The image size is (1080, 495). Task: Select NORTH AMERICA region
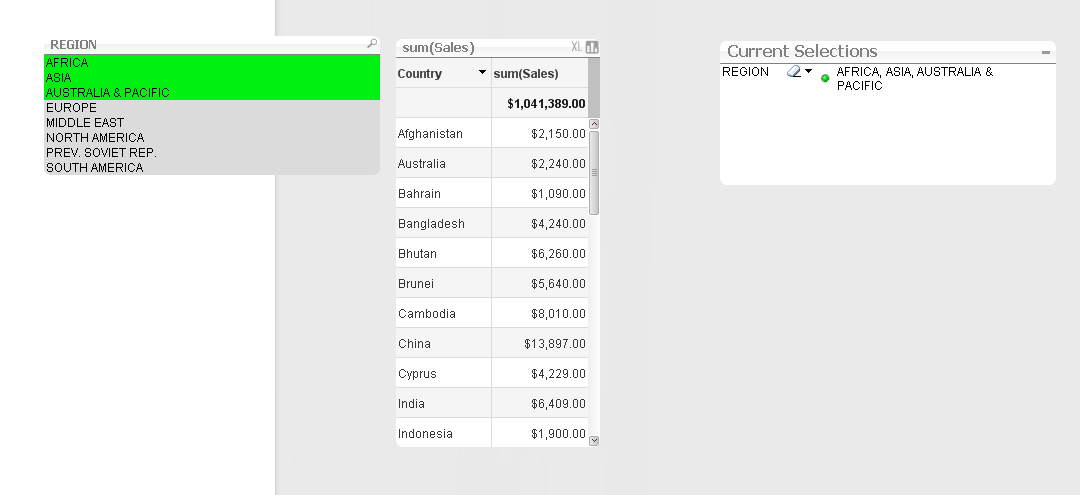point(212,138)
